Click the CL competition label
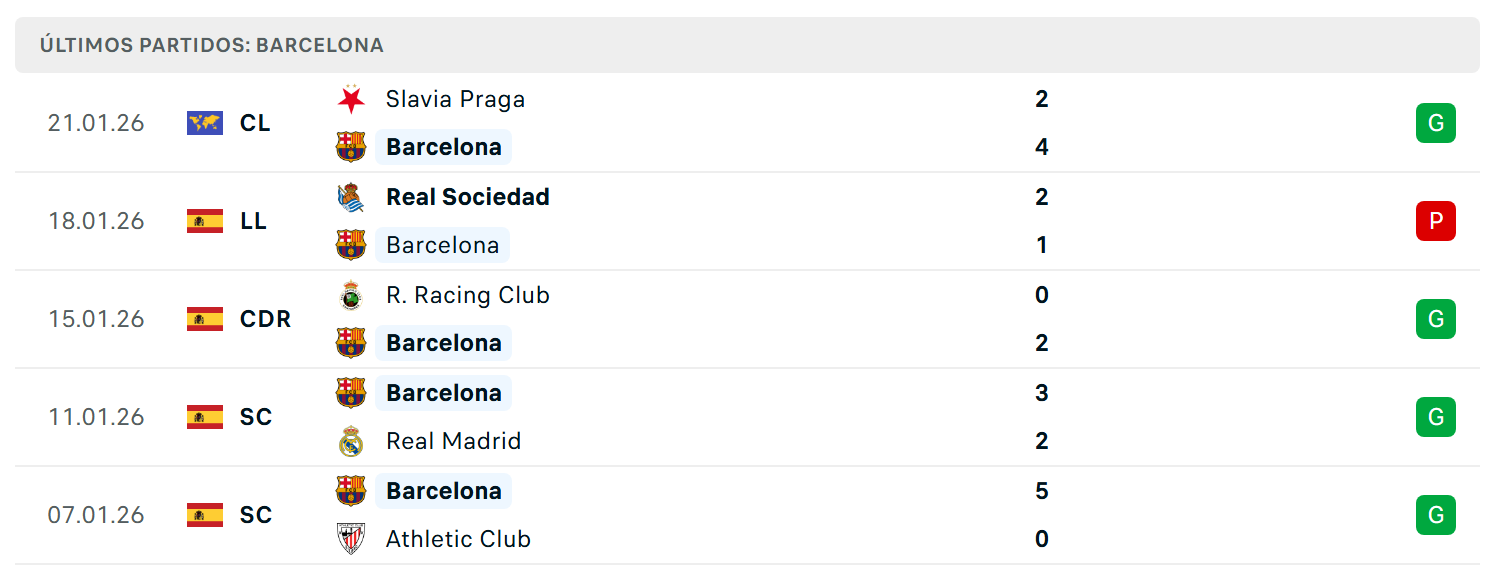This screenshot has height=582, width=1495. pyautogui.click(x=255, y=123)
